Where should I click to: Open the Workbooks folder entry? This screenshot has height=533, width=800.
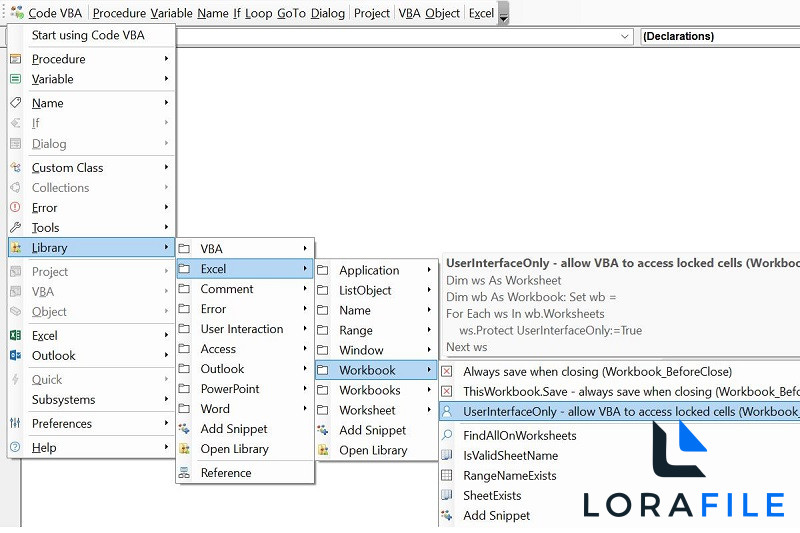tap(377, 390)
